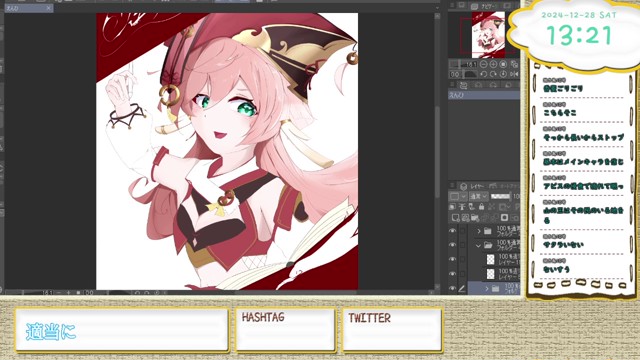Click the 13:21 clock on the overlay
The height and width of the screenshot is (360, 640).
[x=579, y=36]
